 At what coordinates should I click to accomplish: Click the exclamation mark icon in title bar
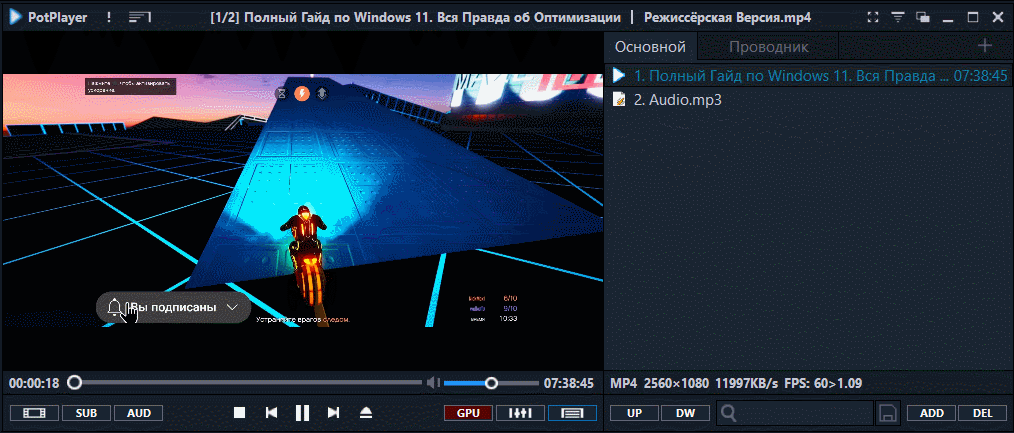(x=109, y=17)
